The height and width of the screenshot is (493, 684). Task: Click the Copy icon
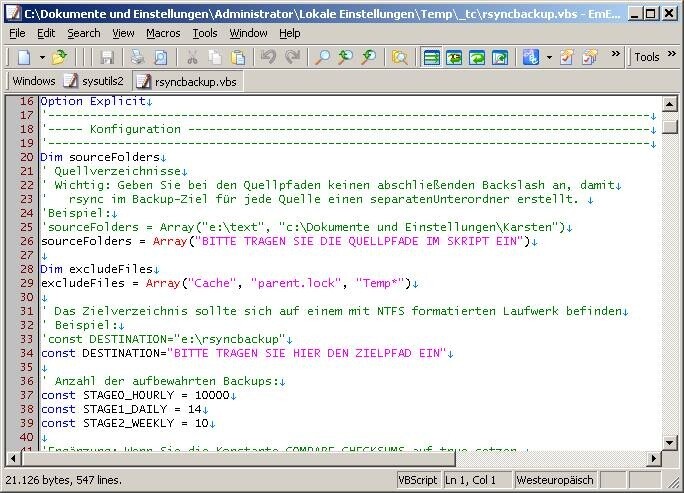tap(215, 57)
